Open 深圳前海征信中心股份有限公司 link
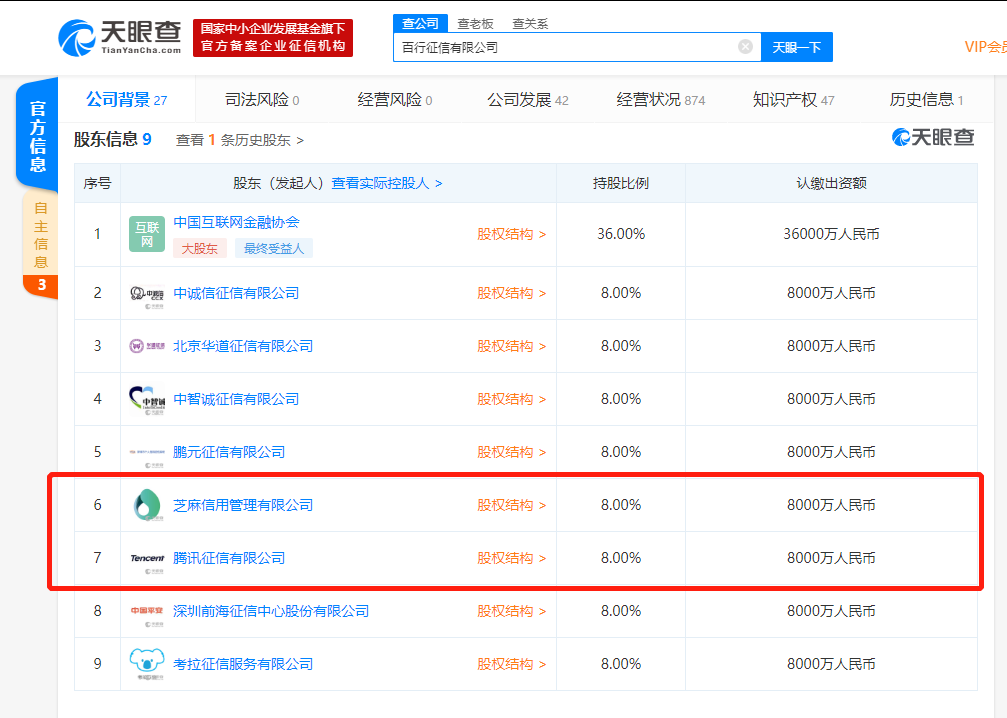The width and height of the screenshot is (1007, 718). pos(271,611)
